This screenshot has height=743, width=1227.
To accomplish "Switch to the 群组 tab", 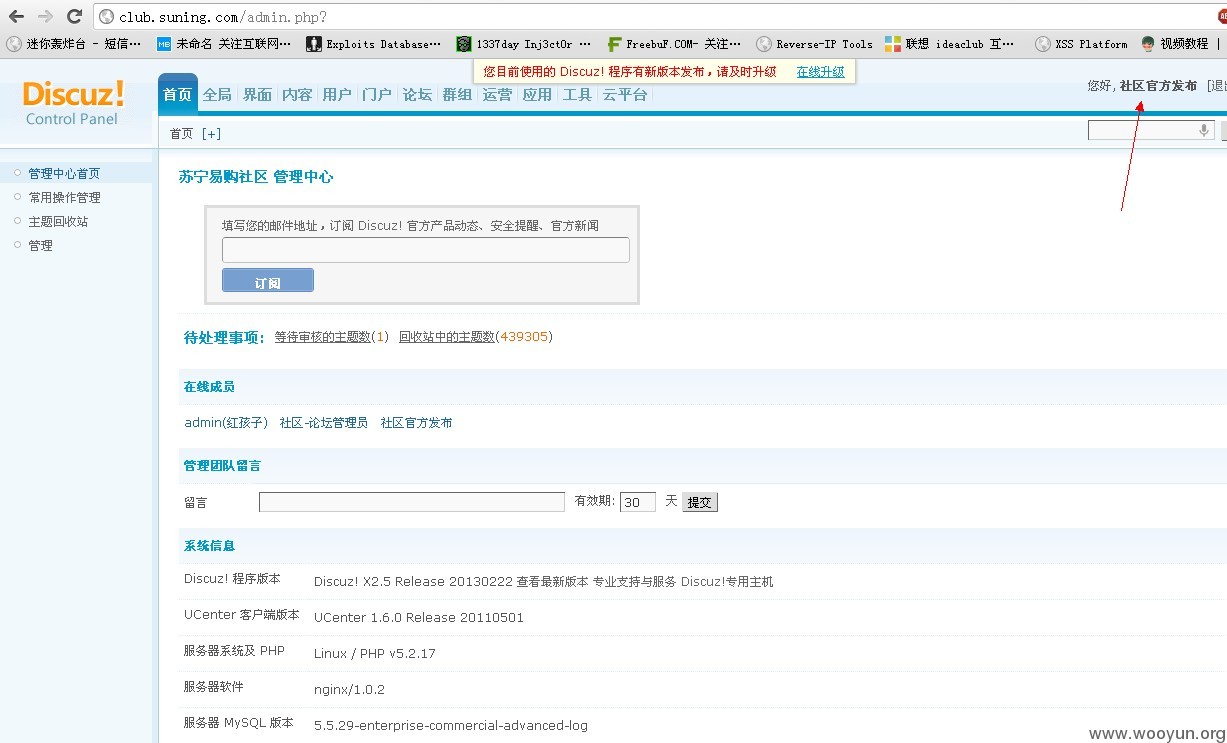I will click(x=457, y=95).
